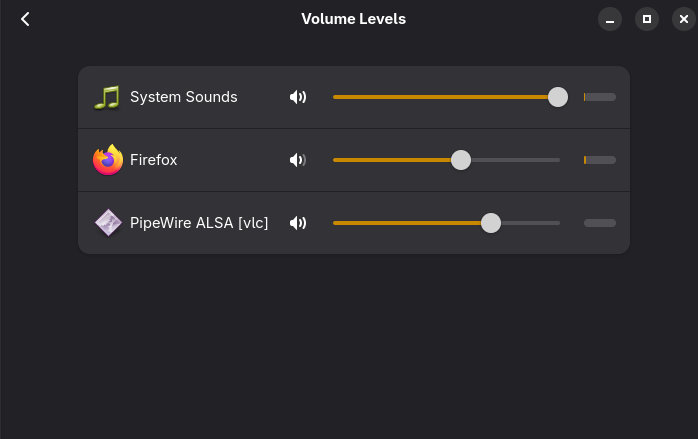Image resolution: width=698 pixels, height=439 pixels.
Task: Select the Firefox row label
Action: (154, 160)
